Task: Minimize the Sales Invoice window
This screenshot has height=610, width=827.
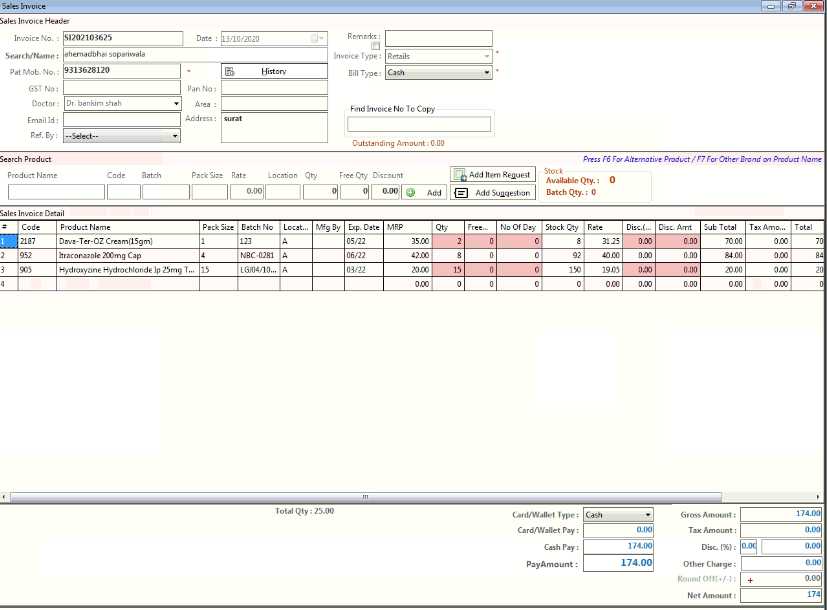Action: pos(772,6)
